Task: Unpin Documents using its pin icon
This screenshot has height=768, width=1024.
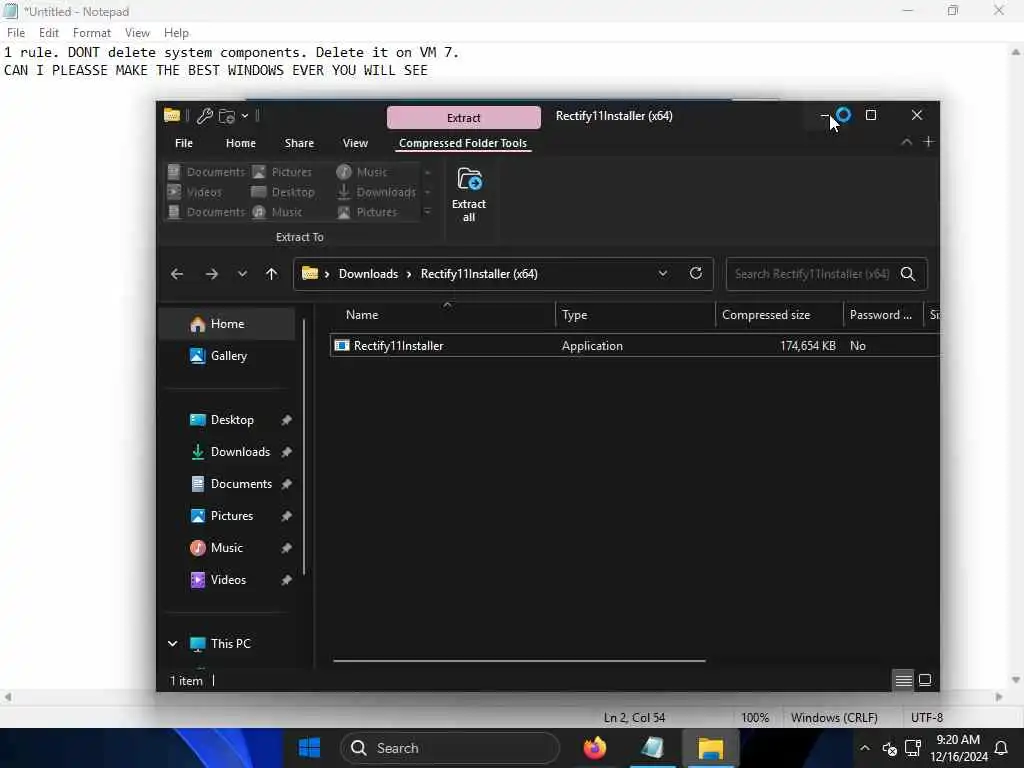Action: (286, 484)
